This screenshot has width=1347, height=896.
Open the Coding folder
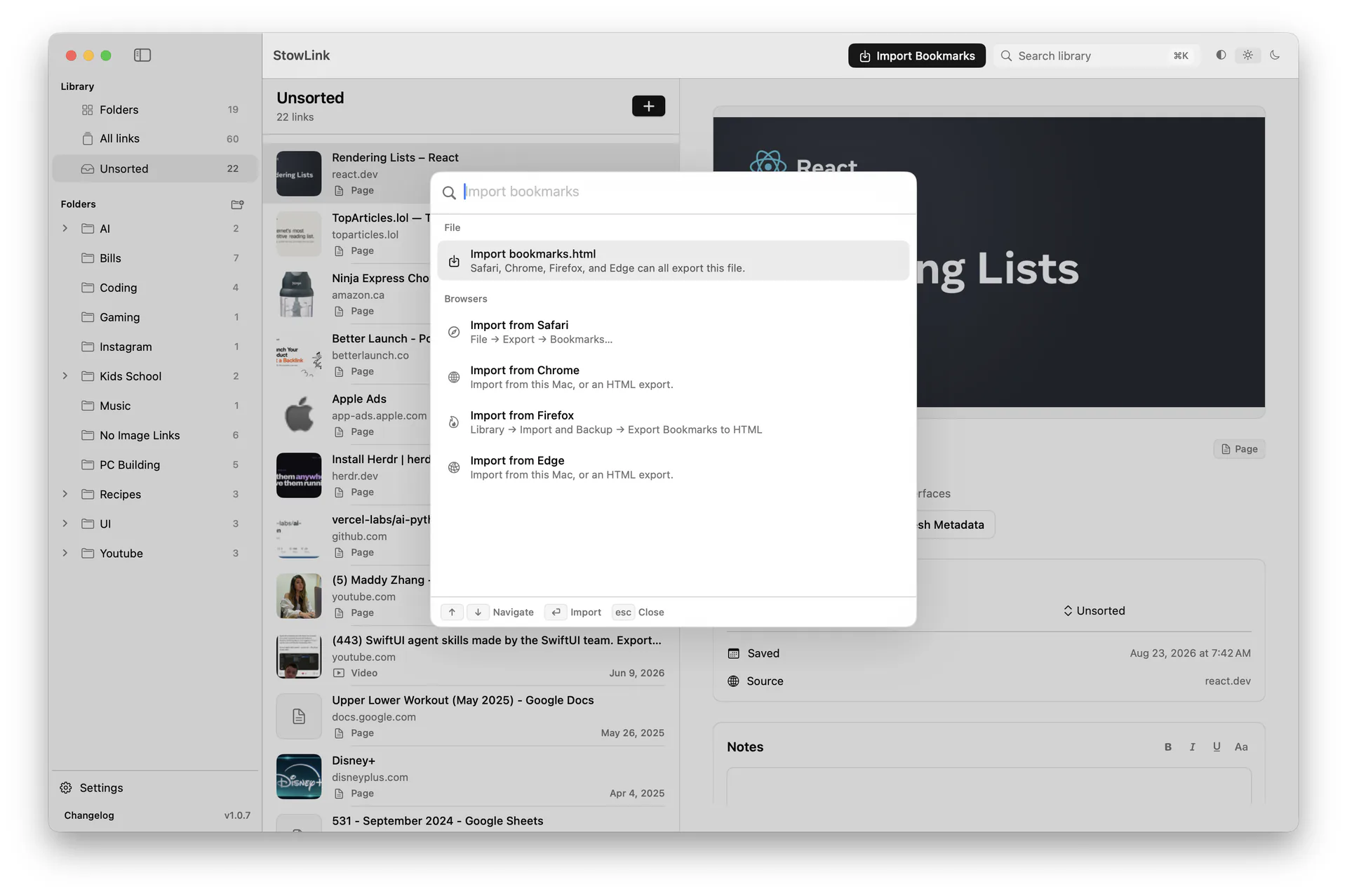155,288
